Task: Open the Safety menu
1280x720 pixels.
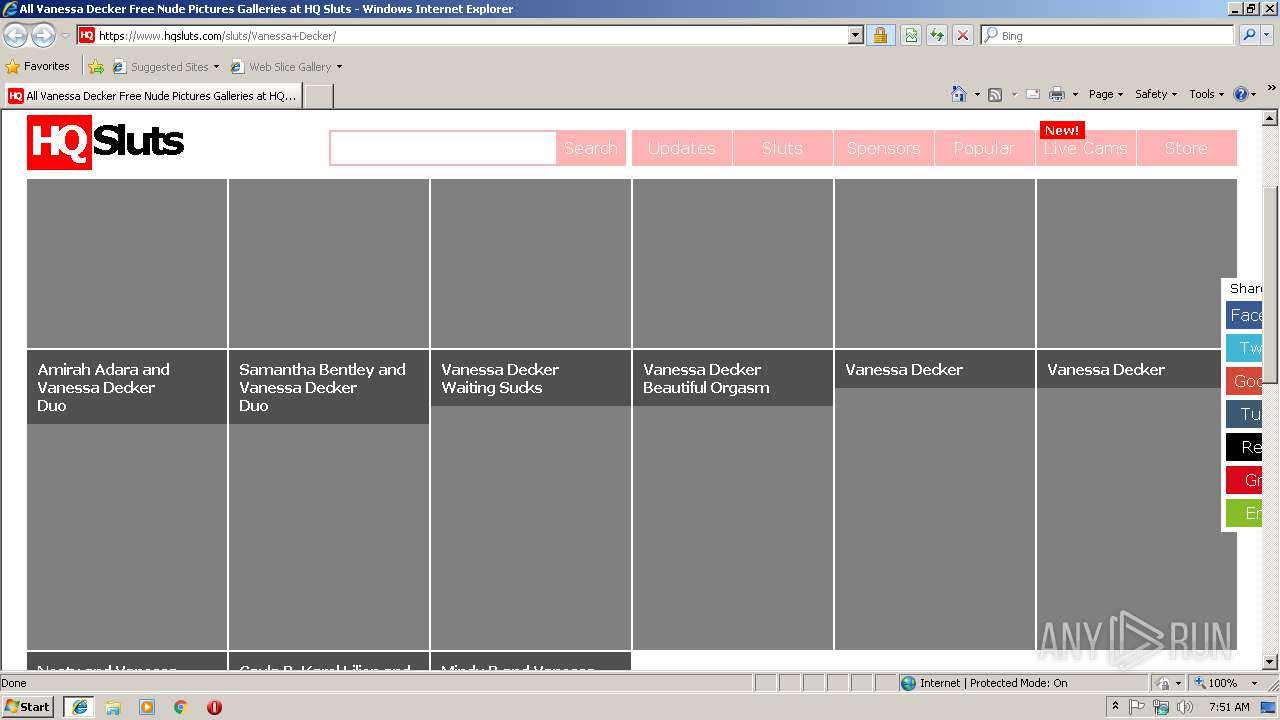Action: coord(1155,94)
